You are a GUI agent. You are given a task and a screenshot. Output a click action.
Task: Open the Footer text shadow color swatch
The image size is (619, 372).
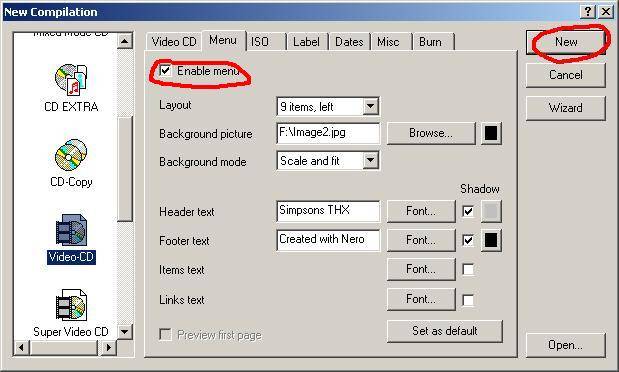(491, 240)
